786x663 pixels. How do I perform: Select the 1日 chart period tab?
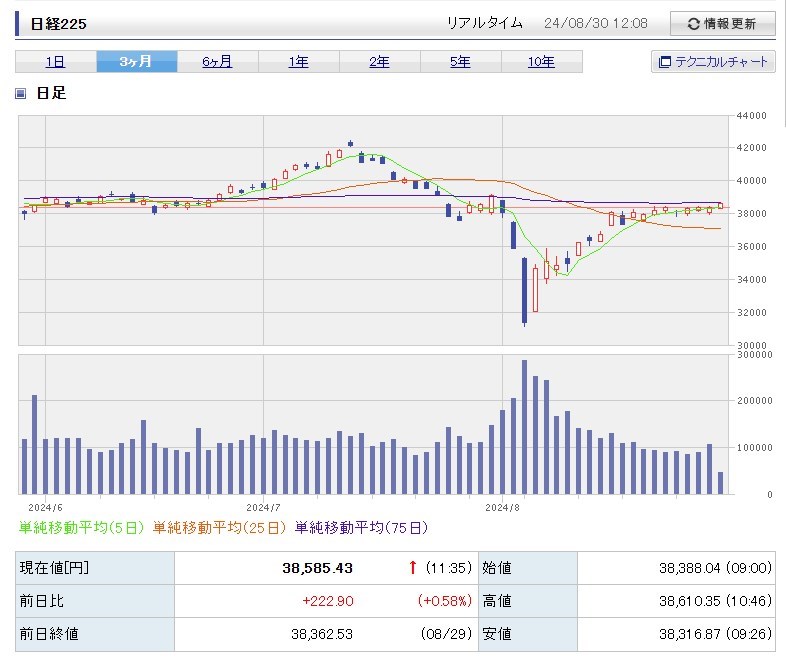(56, 62)
